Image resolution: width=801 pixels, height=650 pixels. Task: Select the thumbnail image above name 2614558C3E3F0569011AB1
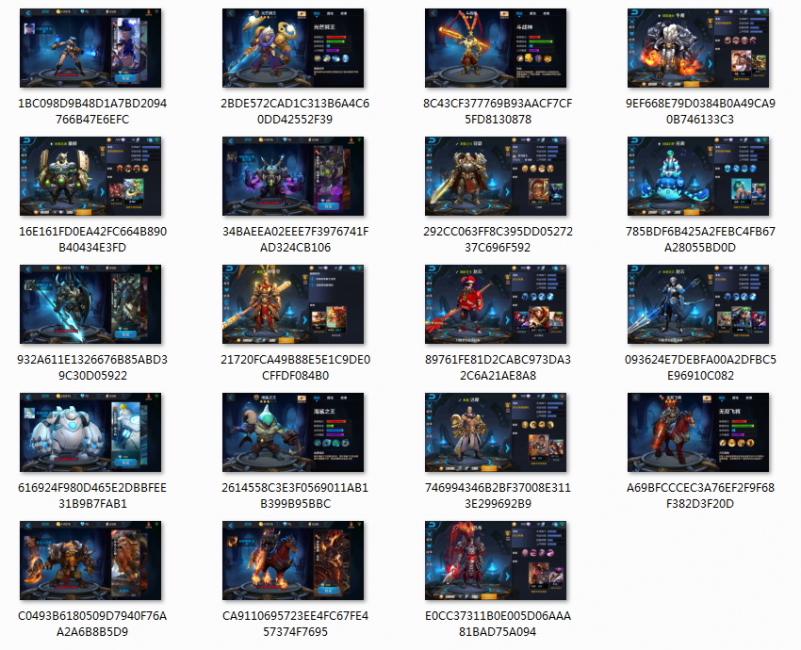(293, 432)
